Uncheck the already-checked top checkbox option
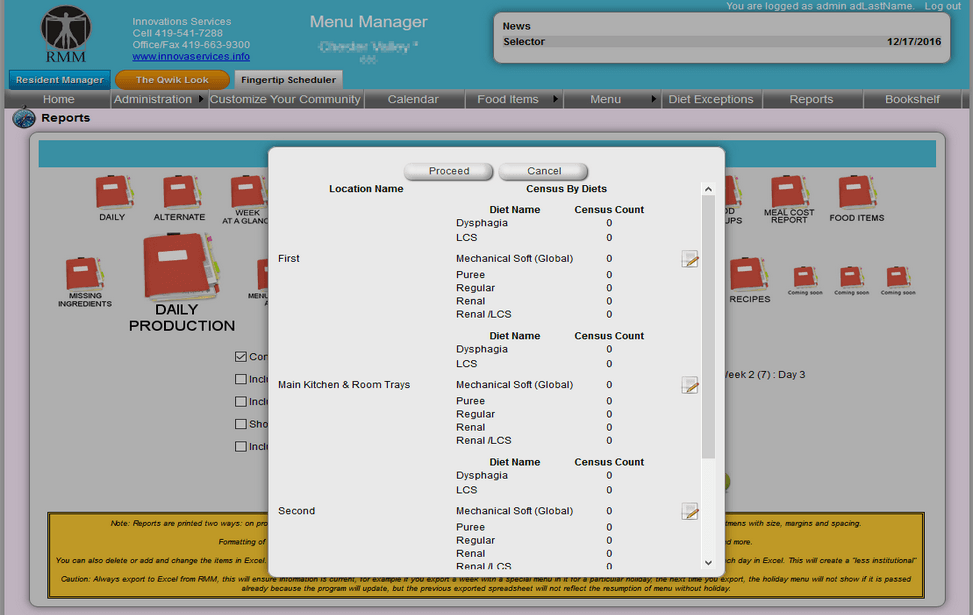973x615 pixels. click(241, 356)
